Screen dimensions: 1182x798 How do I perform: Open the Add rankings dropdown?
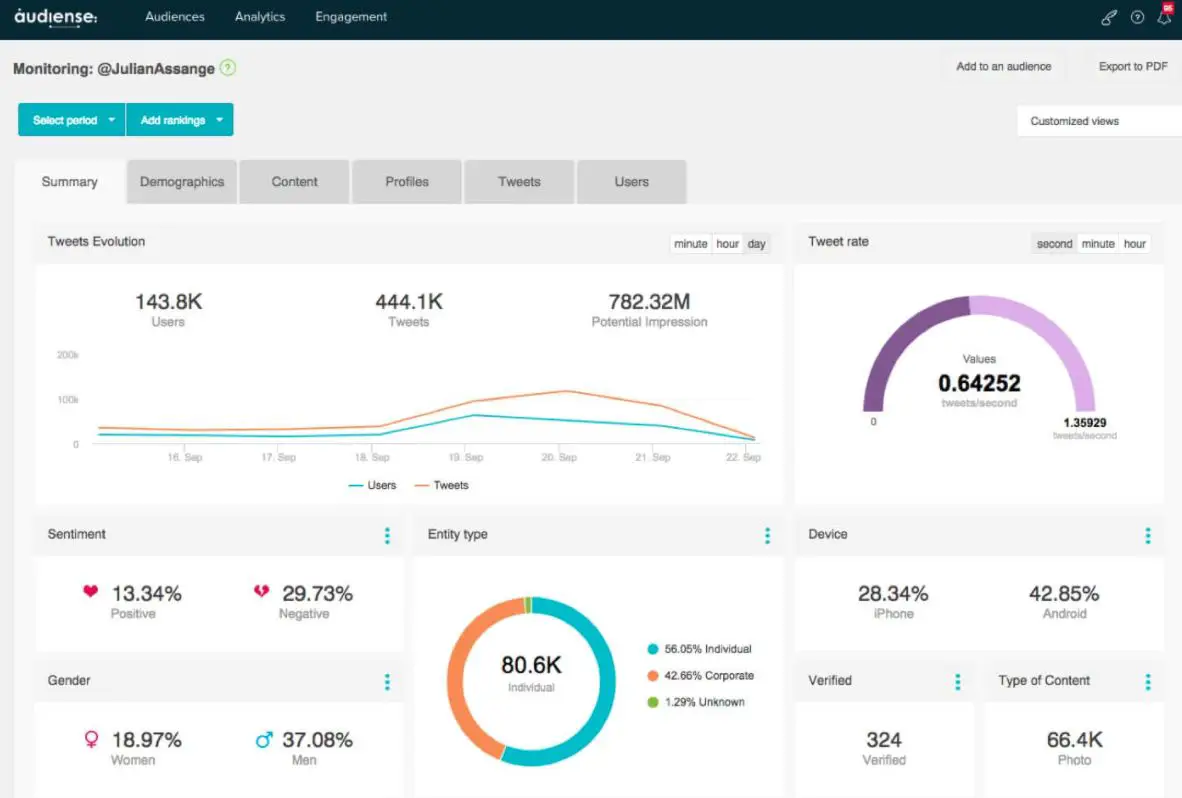tap(179, 120)
